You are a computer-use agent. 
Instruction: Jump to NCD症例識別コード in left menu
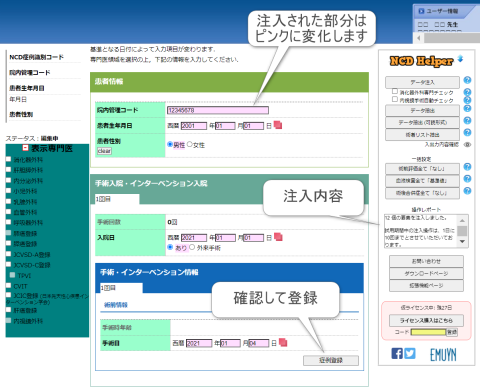pyautogui.click(x=36, y=57)
